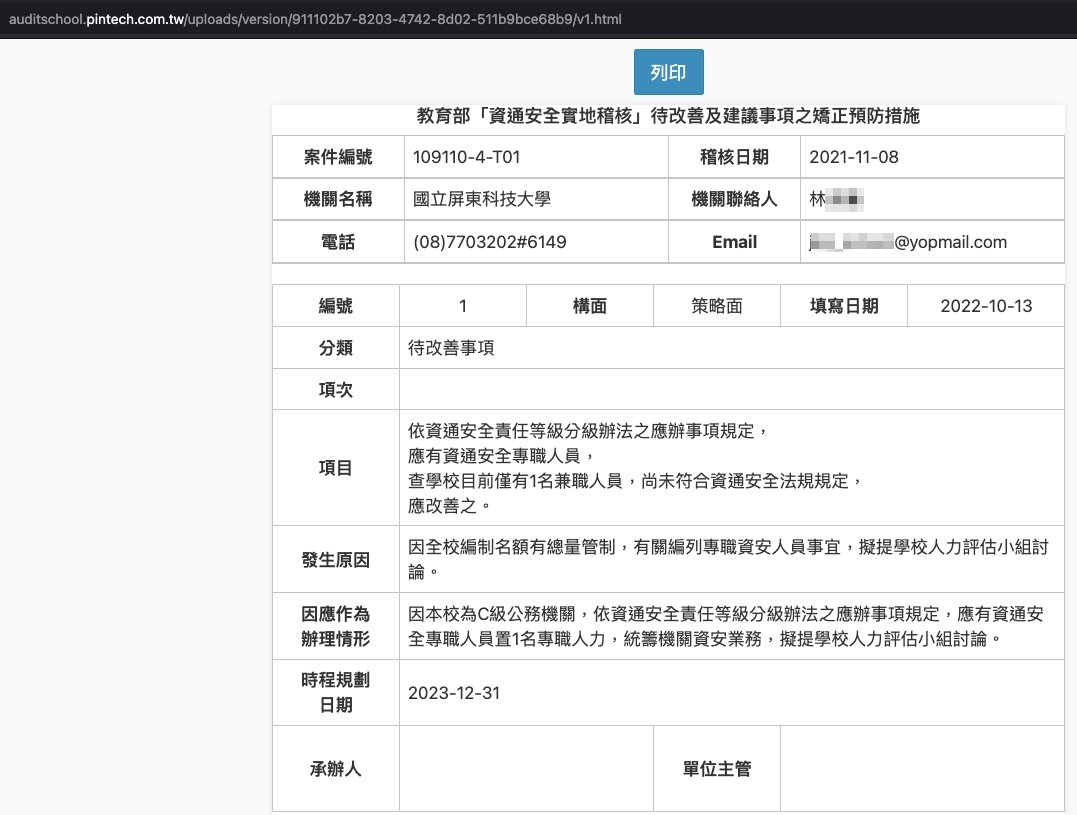Click the 因應作為辦理情形 label
This screenshot has width=1077, height=815.
click(336, 626)
